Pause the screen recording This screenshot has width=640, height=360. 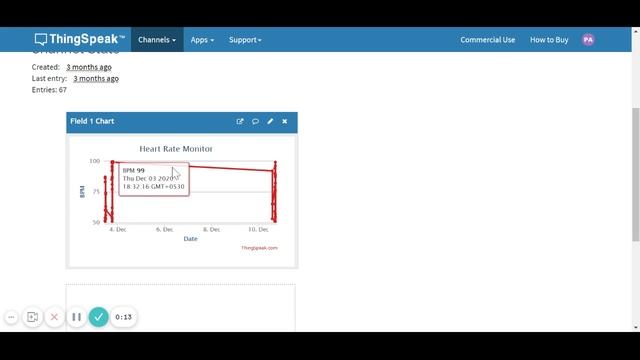click(x=76, y=317)
